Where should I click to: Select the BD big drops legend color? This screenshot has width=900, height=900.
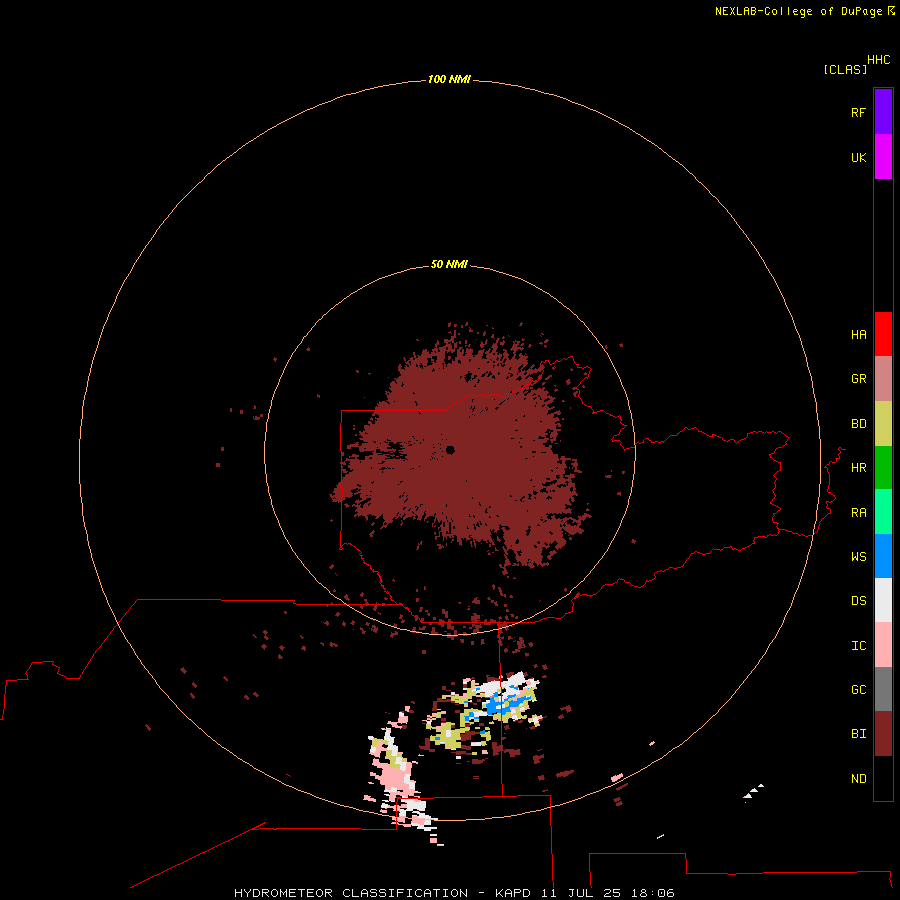coord(883,424)
